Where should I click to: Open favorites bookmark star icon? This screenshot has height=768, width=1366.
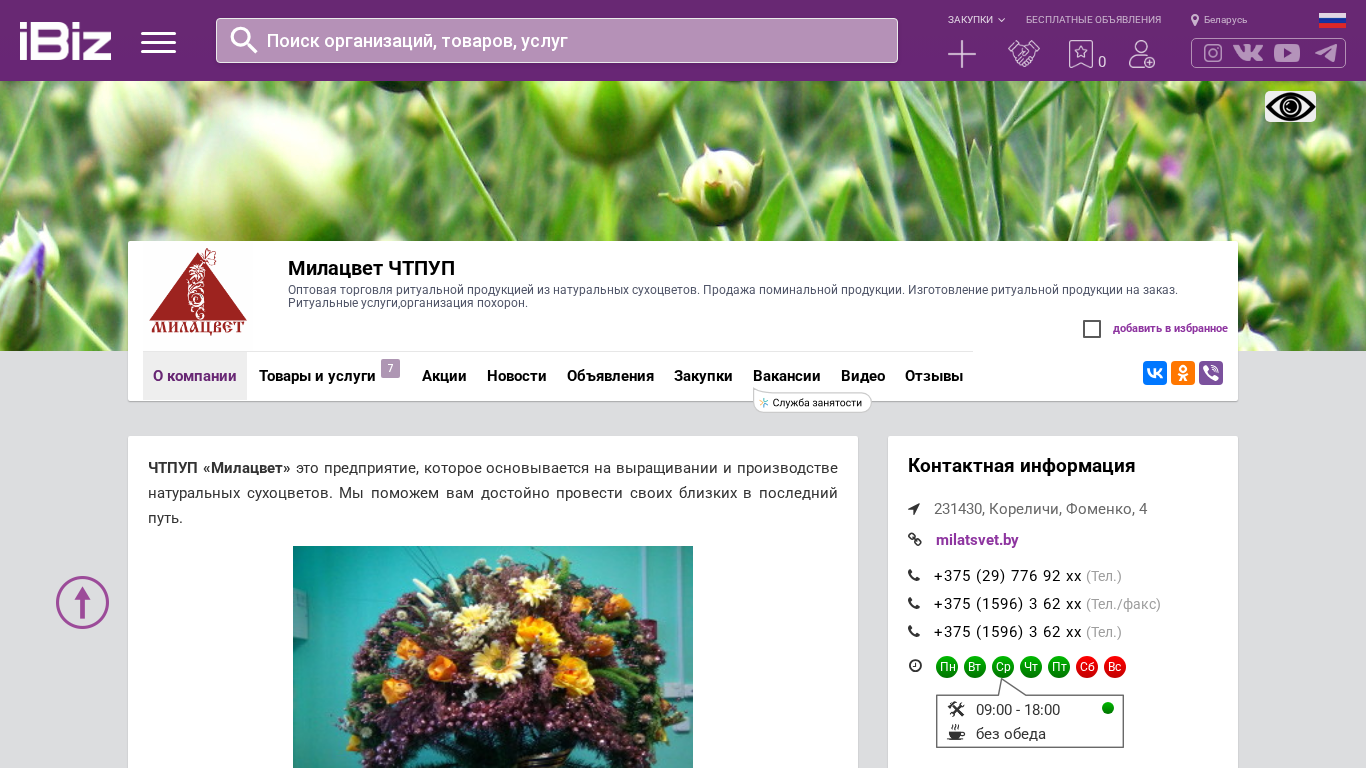click(x=1081, y=54)
